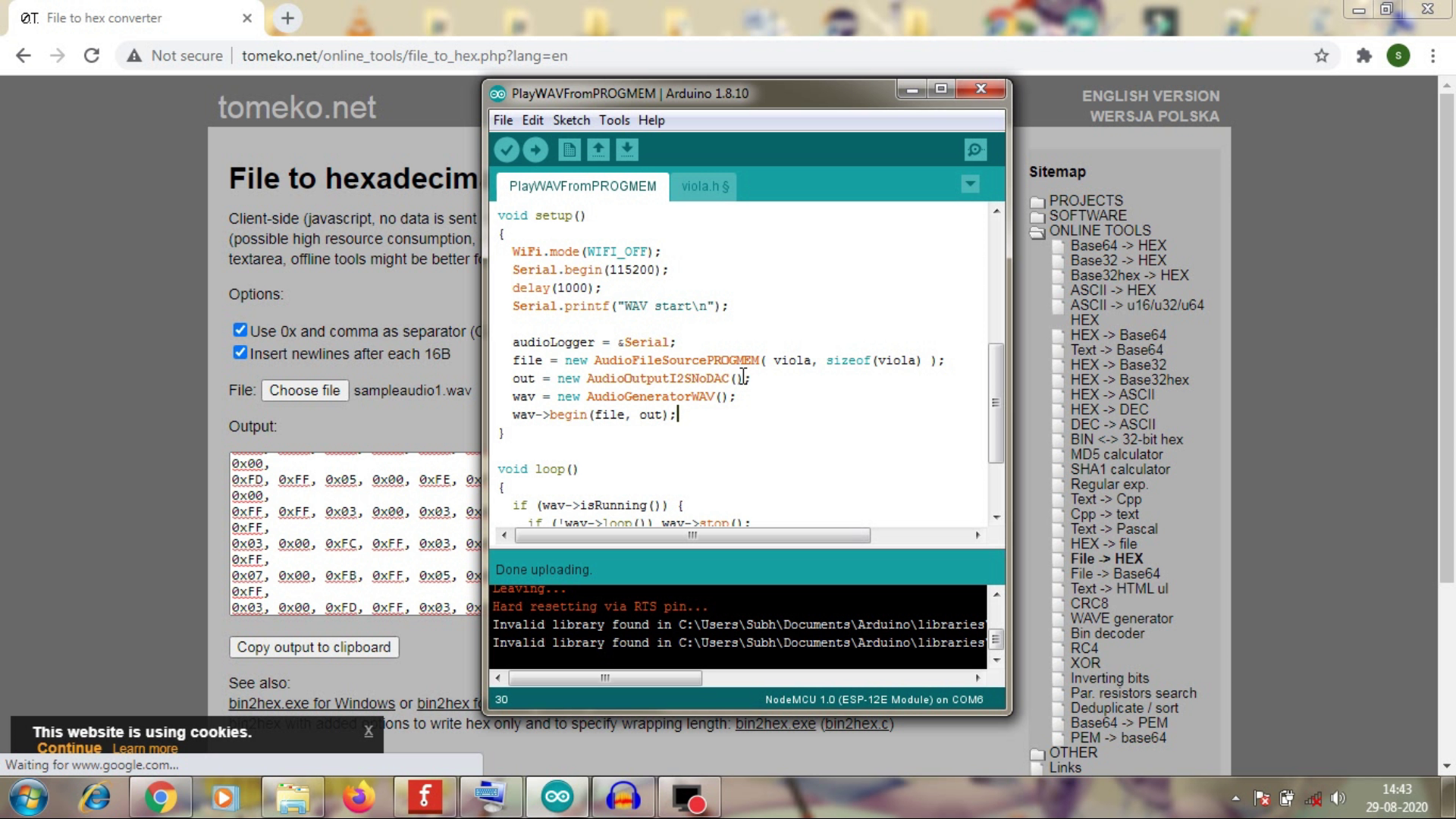Screen dimensions: 1456x819
Task: Open CRC8 tool in sitemap
Action: pyautogui.click(x=1089, y=604)
